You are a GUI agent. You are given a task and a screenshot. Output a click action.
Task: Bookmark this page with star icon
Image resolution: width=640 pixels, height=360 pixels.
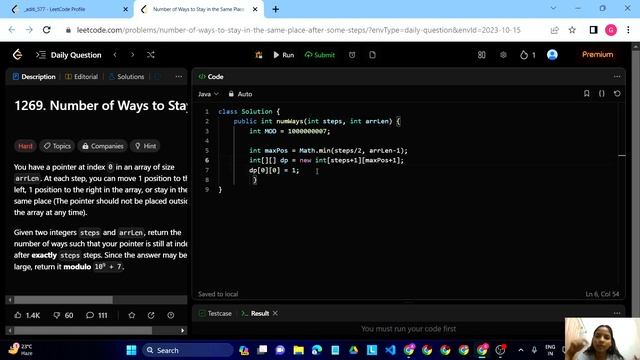pyautogui.click(x=572, y=30)
